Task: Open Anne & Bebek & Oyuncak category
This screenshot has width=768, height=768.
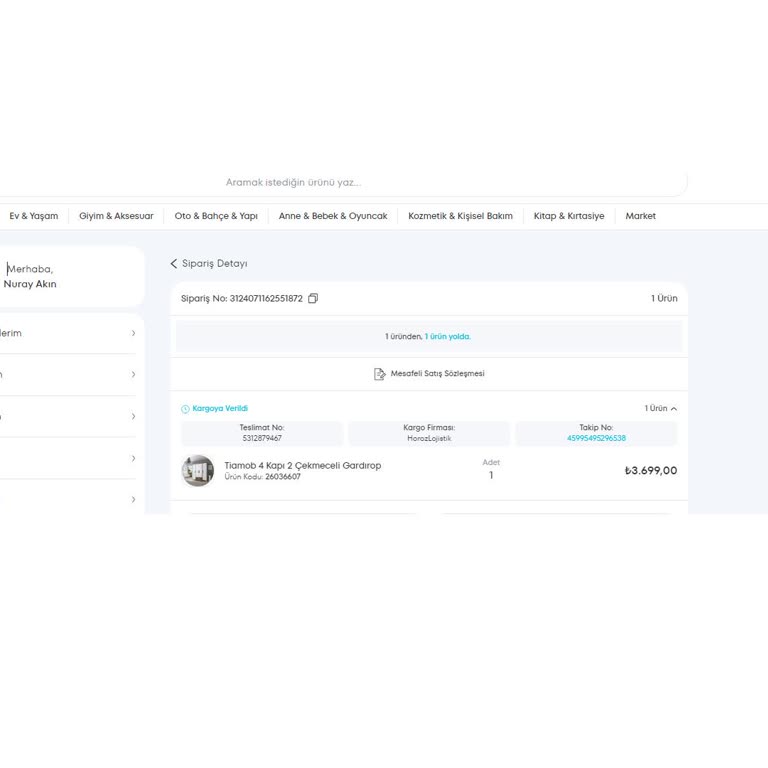Action: click(333, 216)
